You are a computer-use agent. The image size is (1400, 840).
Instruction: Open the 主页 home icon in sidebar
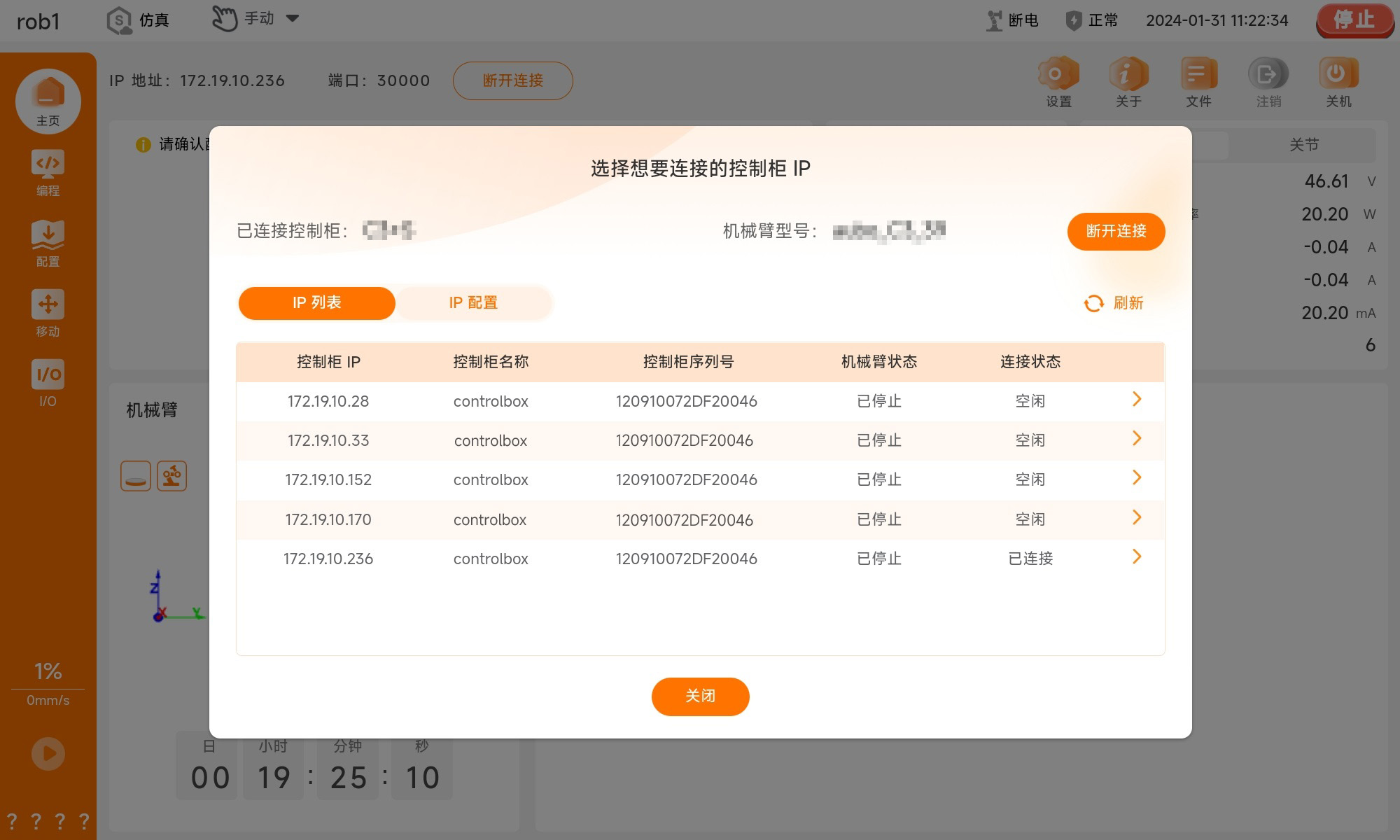pyautogui.click(x=48, y=101)
